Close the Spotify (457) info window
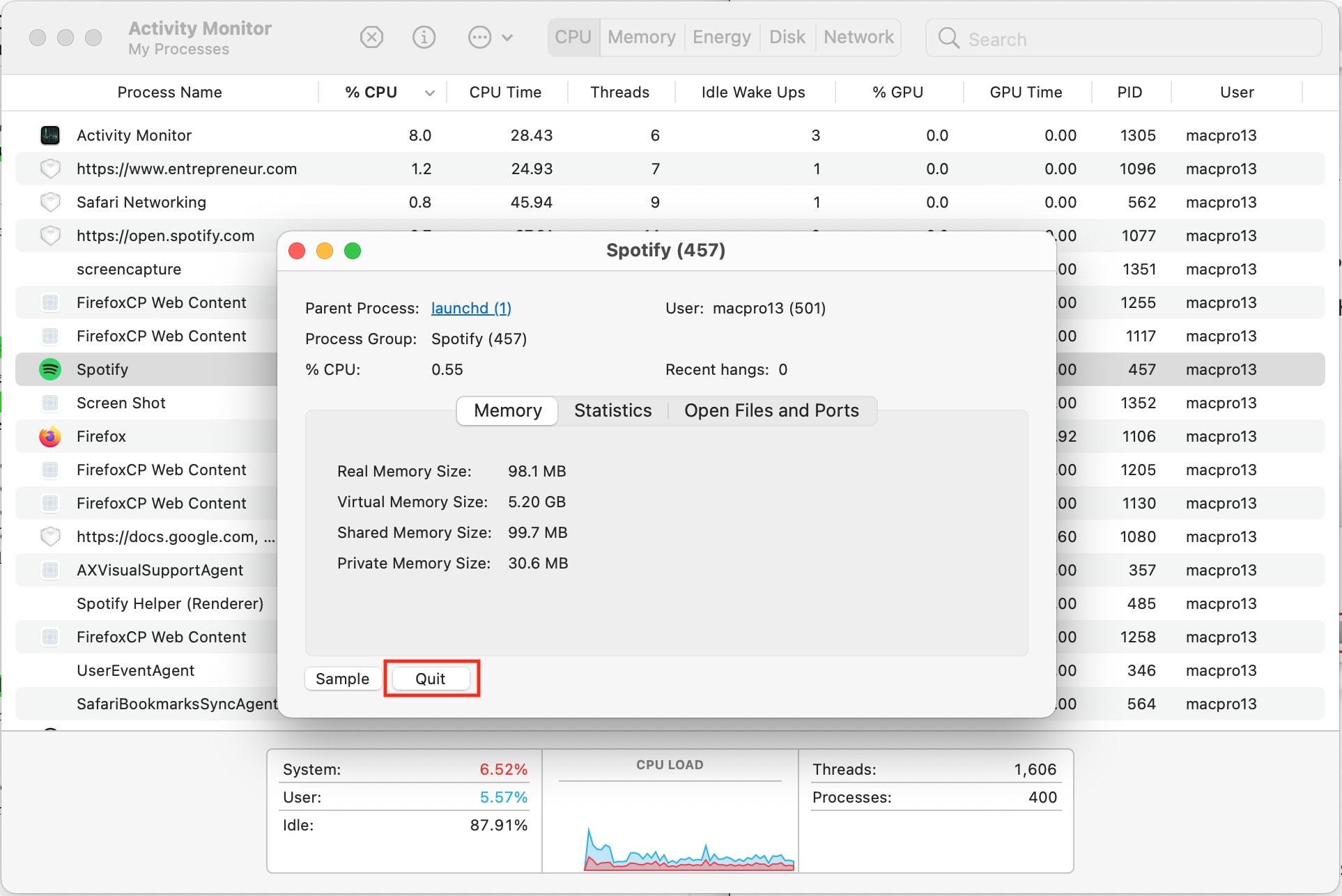 [x=297, y=251]
